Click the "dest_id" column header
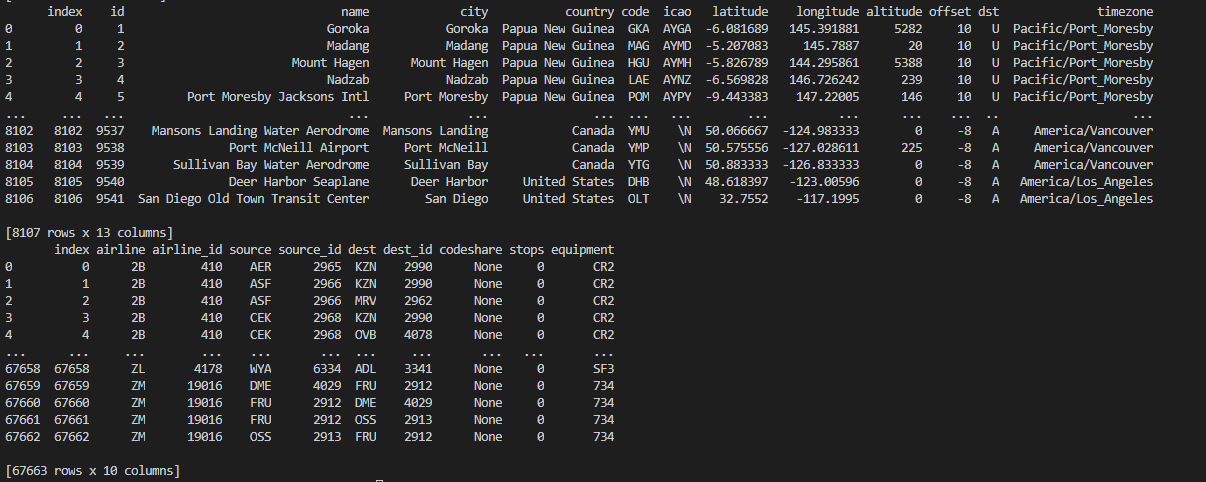This screenshot has height=482, width=1206. click(x=408, y=250)
